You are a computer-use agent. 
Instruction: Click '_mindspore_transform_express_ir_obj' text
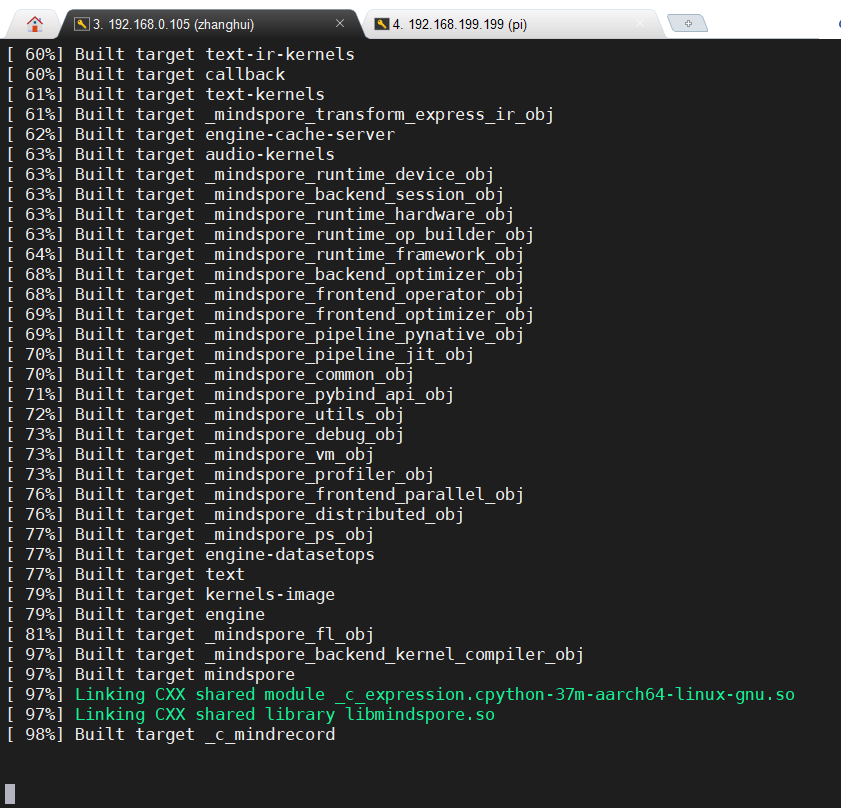(379, 114)
